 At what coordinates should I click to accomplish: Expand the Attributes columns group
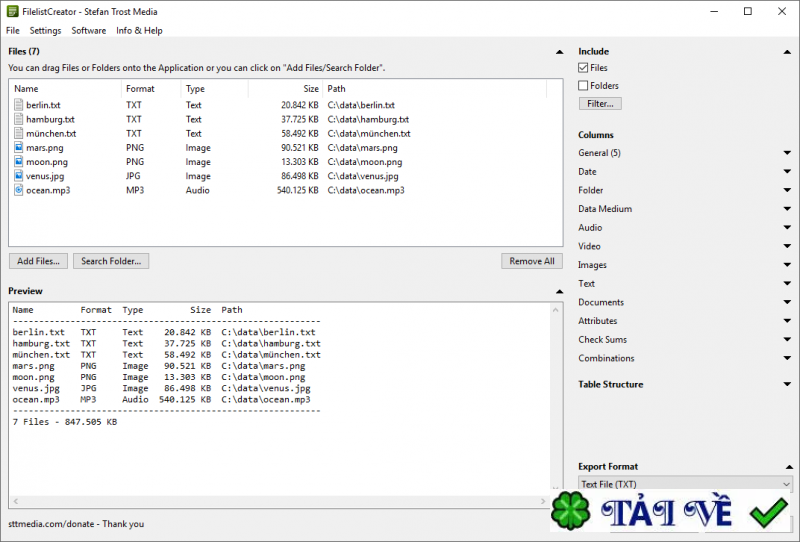787,321
